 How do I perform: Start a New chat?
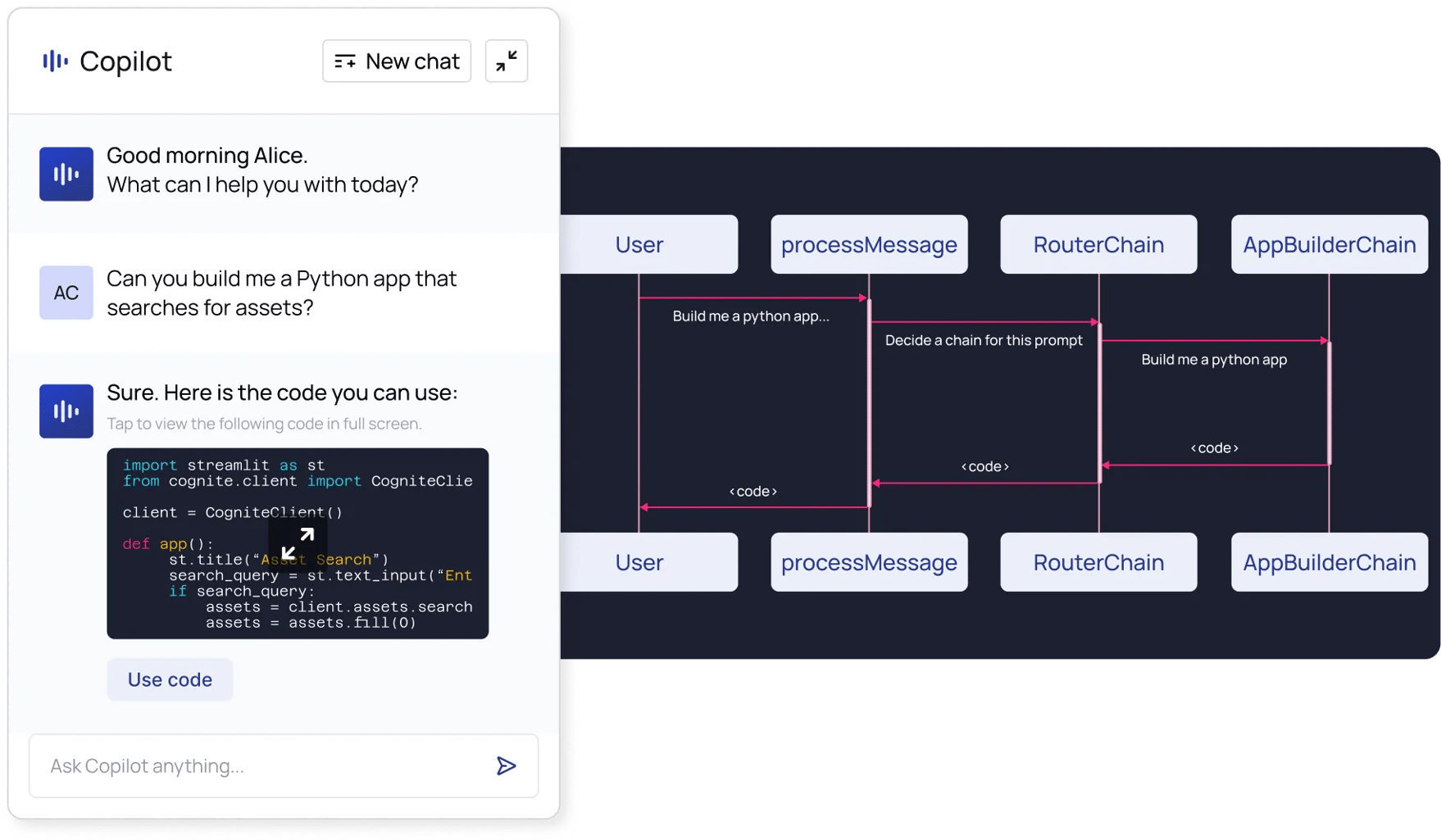click(x=397, y=61)
